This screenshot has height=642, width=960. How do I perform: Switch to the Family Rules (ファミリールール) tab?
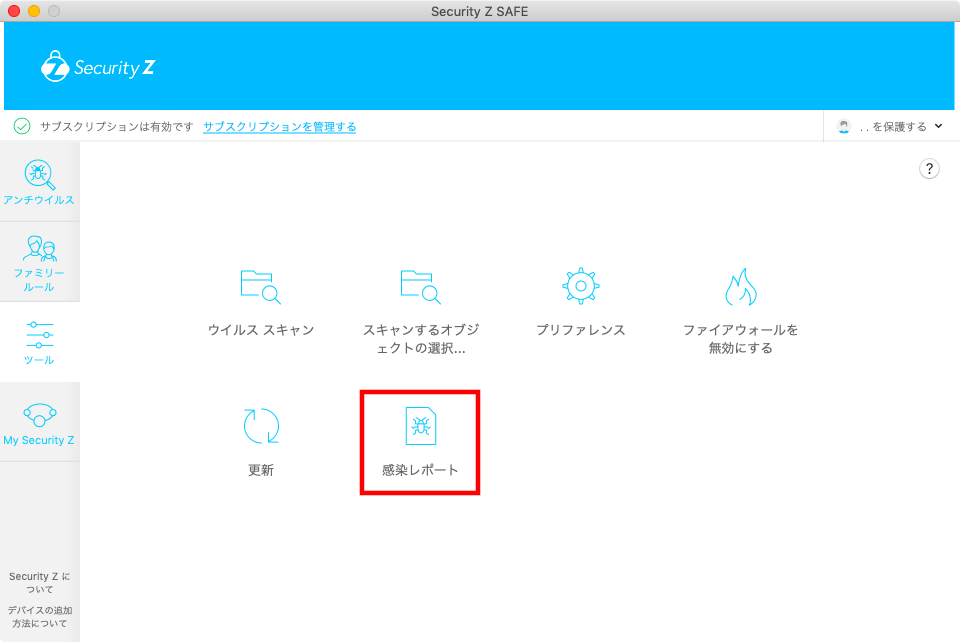40,263
